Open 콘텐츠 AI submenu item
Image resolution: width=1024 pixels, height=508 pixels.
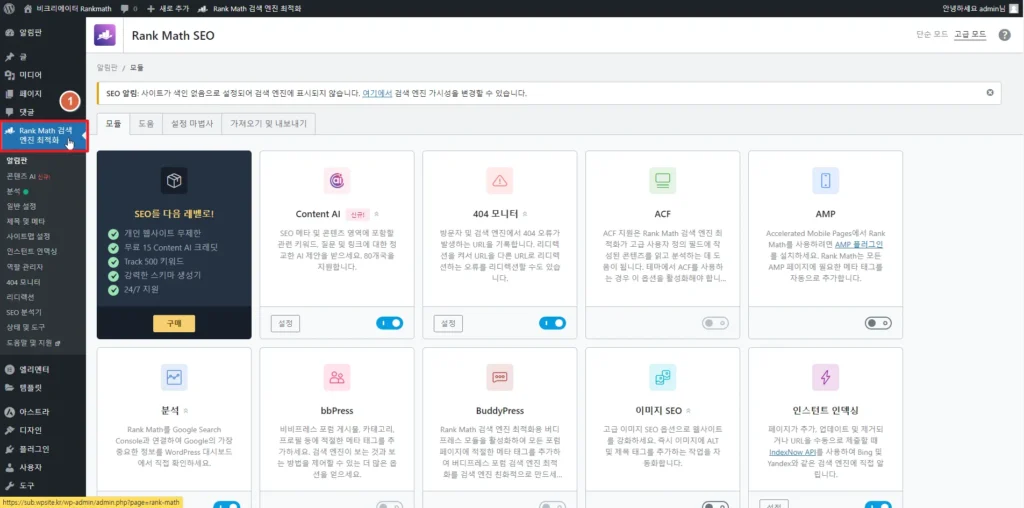click(x=28, y=176)
